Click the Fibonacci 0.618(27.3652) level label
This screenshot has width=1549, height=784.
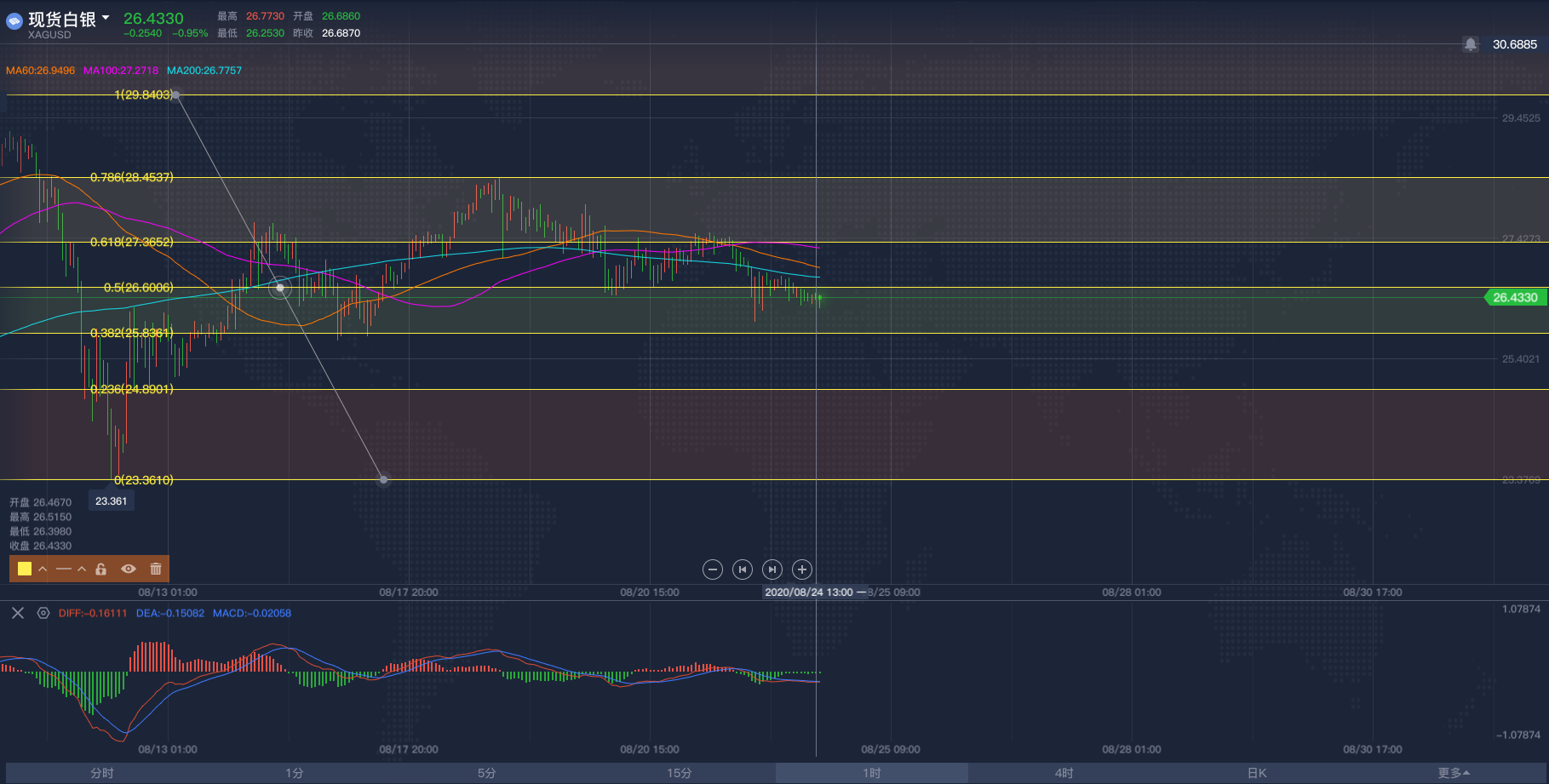point(131,242)
